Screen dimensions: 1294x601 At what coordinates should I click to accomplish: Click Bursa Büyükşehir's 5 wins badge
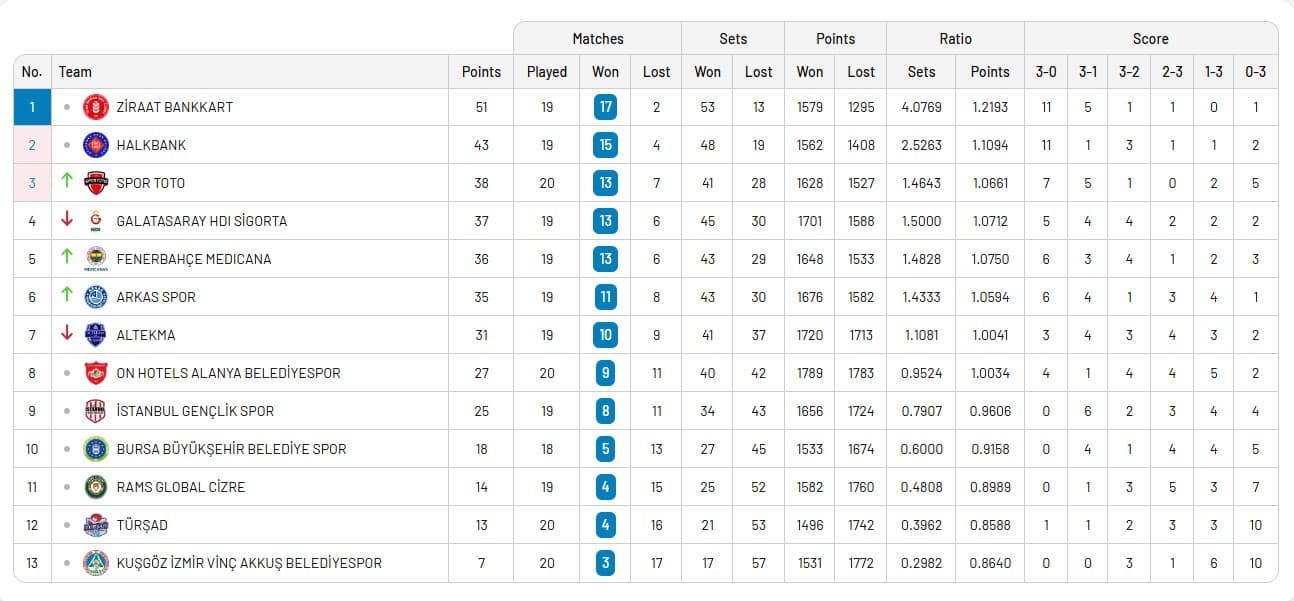(605, 449)
